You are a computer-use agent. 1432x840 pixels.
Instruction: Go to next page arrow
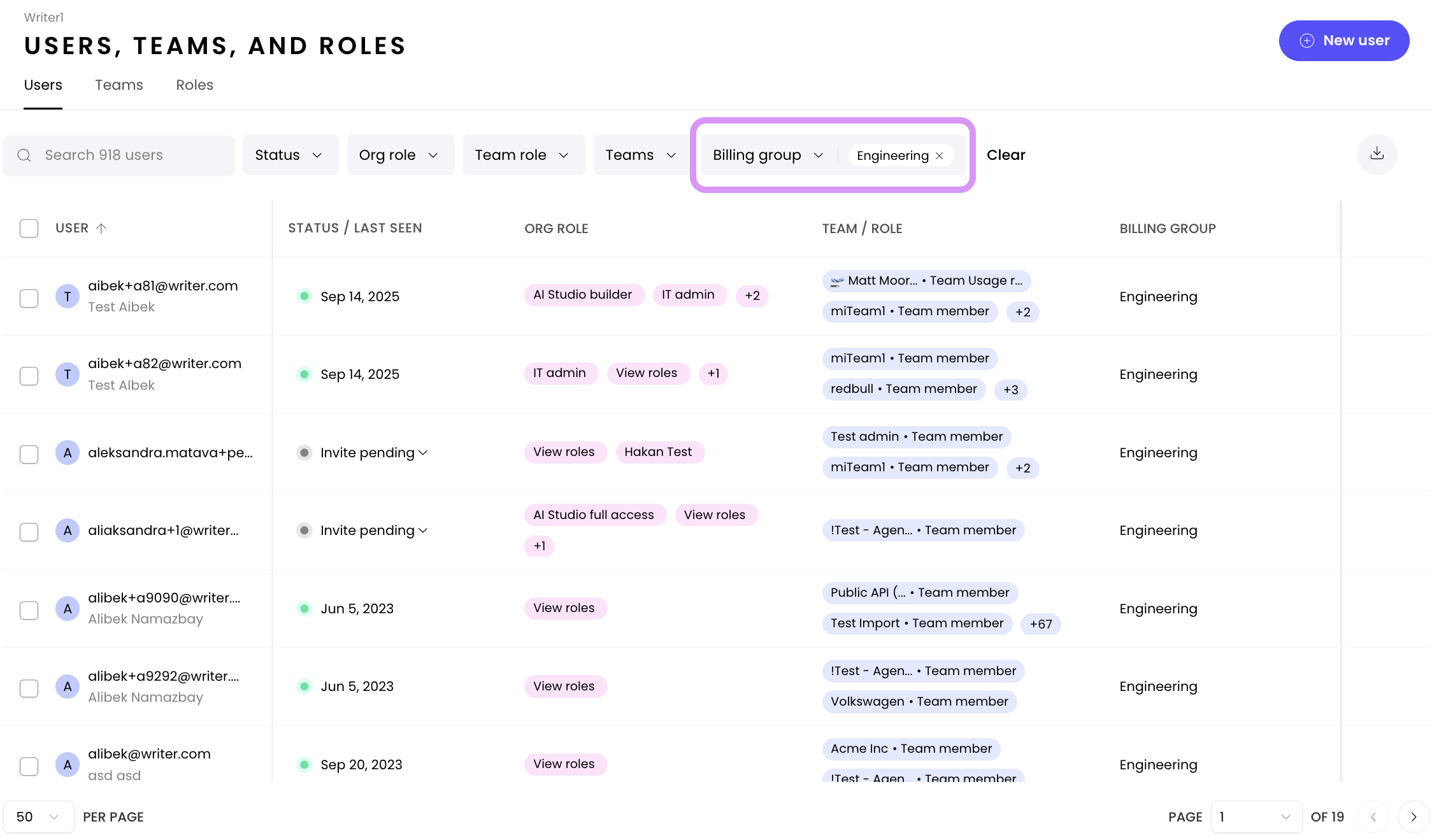tap(1413, 816)
